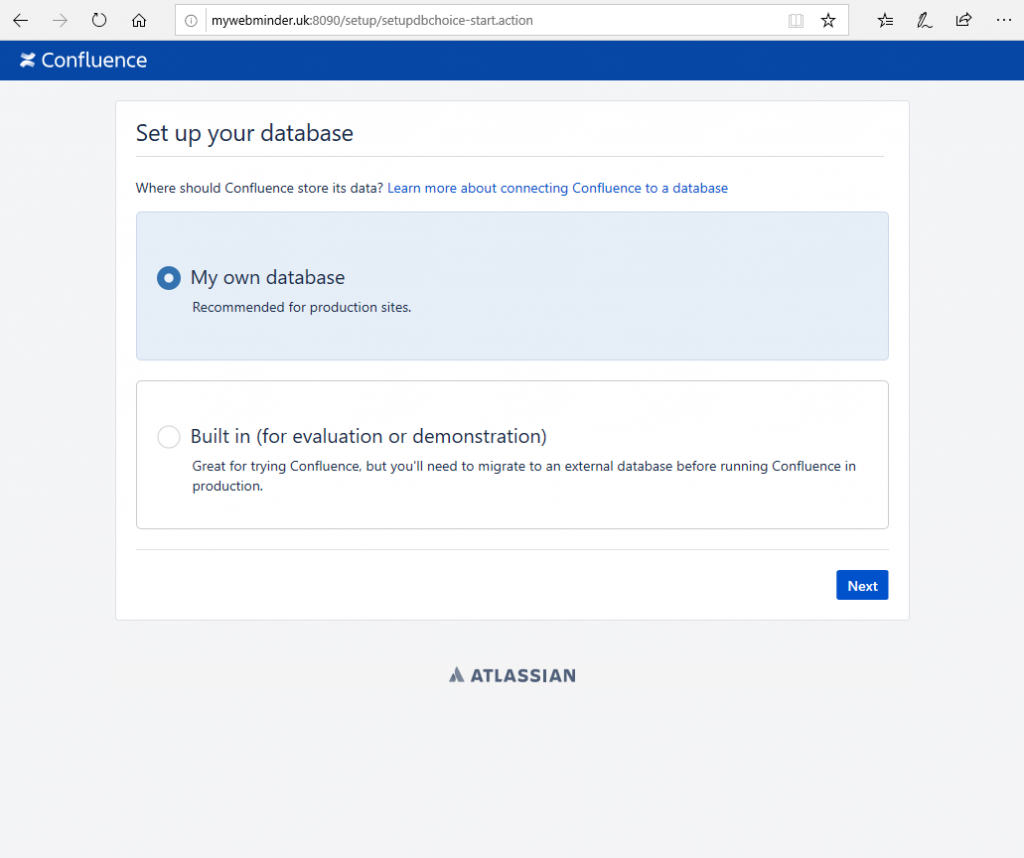Go back to the previous page
This screenshot has height=858, width=1024.
[x=21, y=20]
